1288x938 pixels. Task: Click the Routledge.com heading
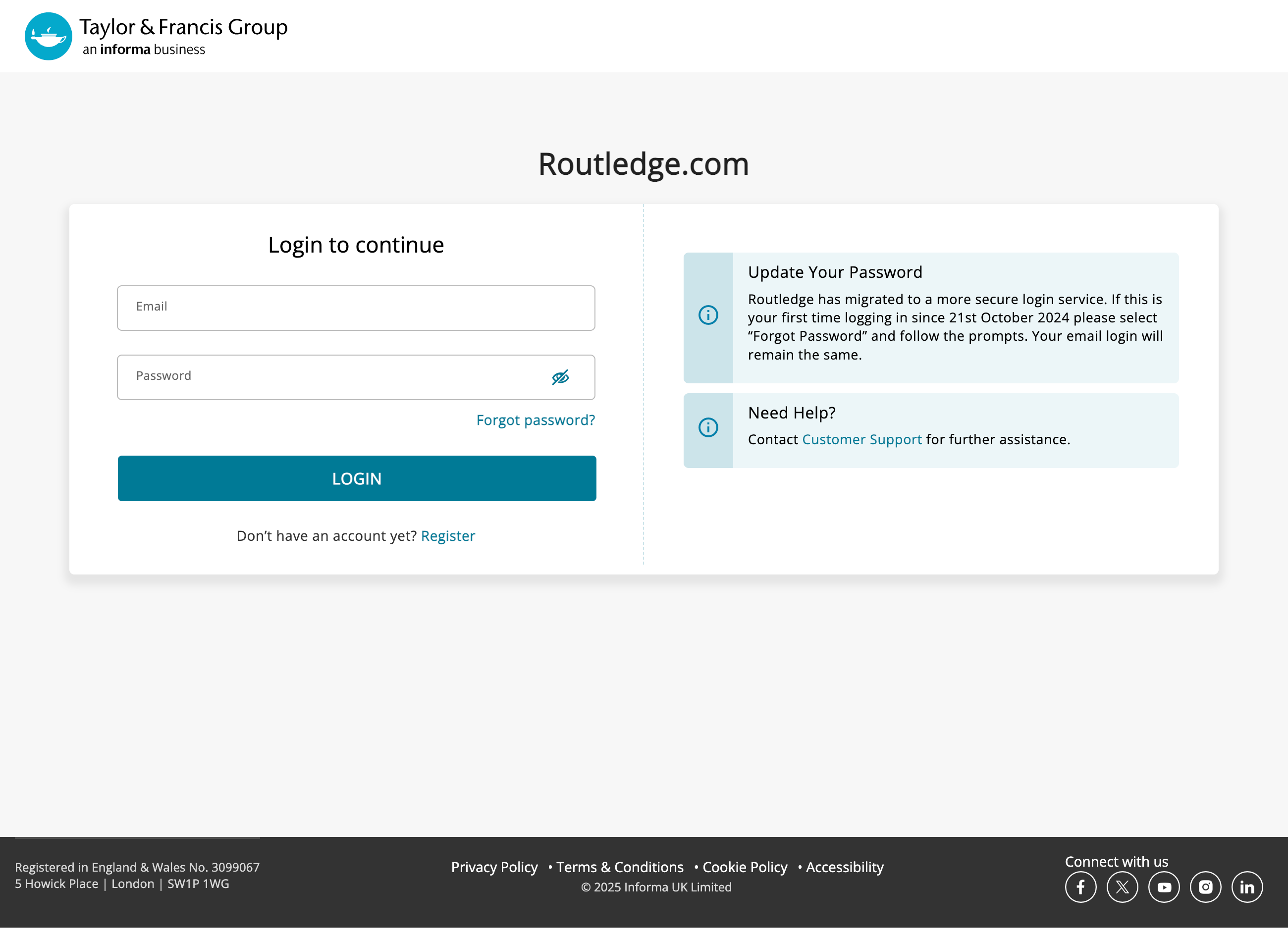(x=644, y=164)
